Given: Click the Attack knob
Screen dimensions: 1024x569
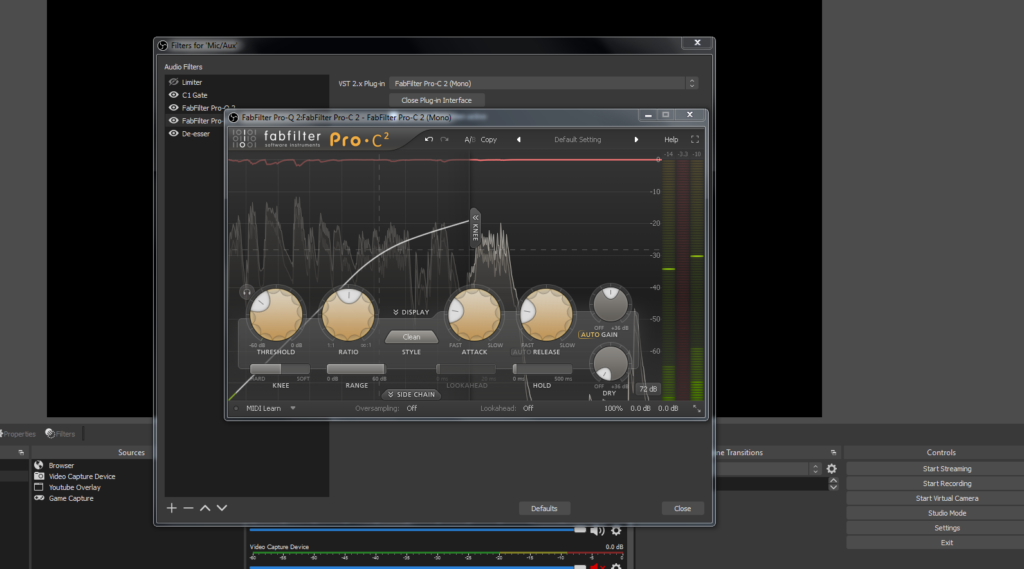Looking at the screenshot, I should (474, 314).
